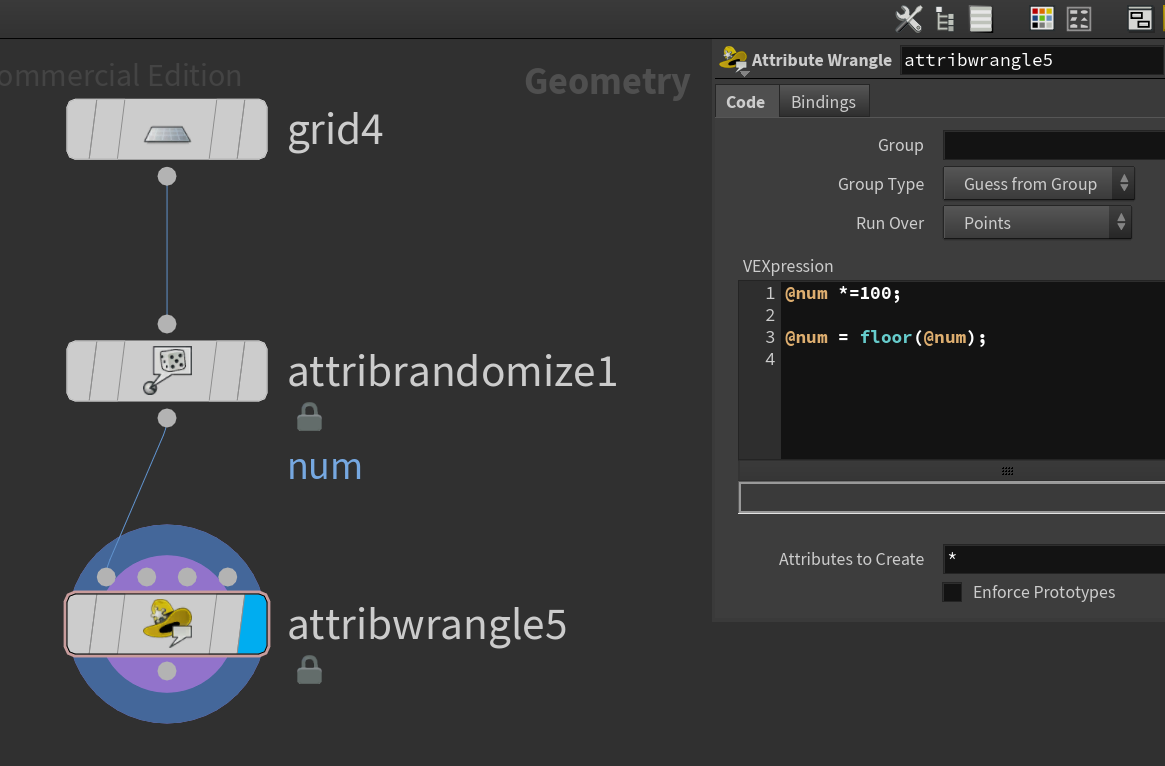Open the Group Type dropdown
Viewport: 1165px width, 766px height.
pos(1038,184)
